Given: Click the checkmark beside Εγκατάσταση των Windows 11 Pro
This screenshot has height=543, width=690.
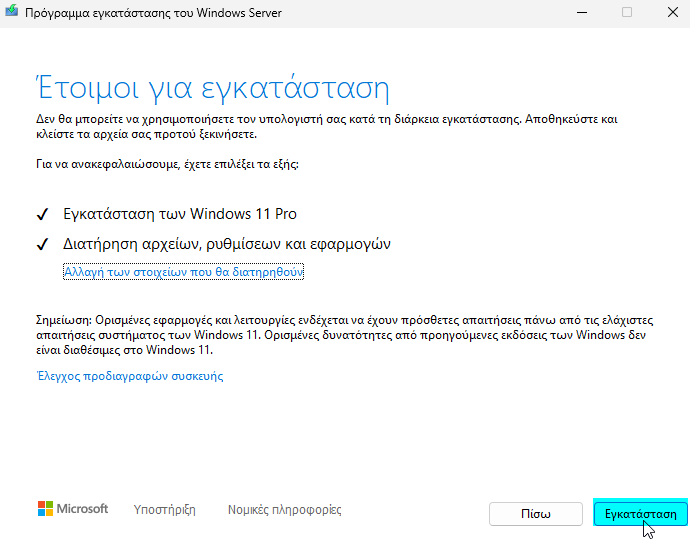Looking at the screenshot, I should 42,214.
